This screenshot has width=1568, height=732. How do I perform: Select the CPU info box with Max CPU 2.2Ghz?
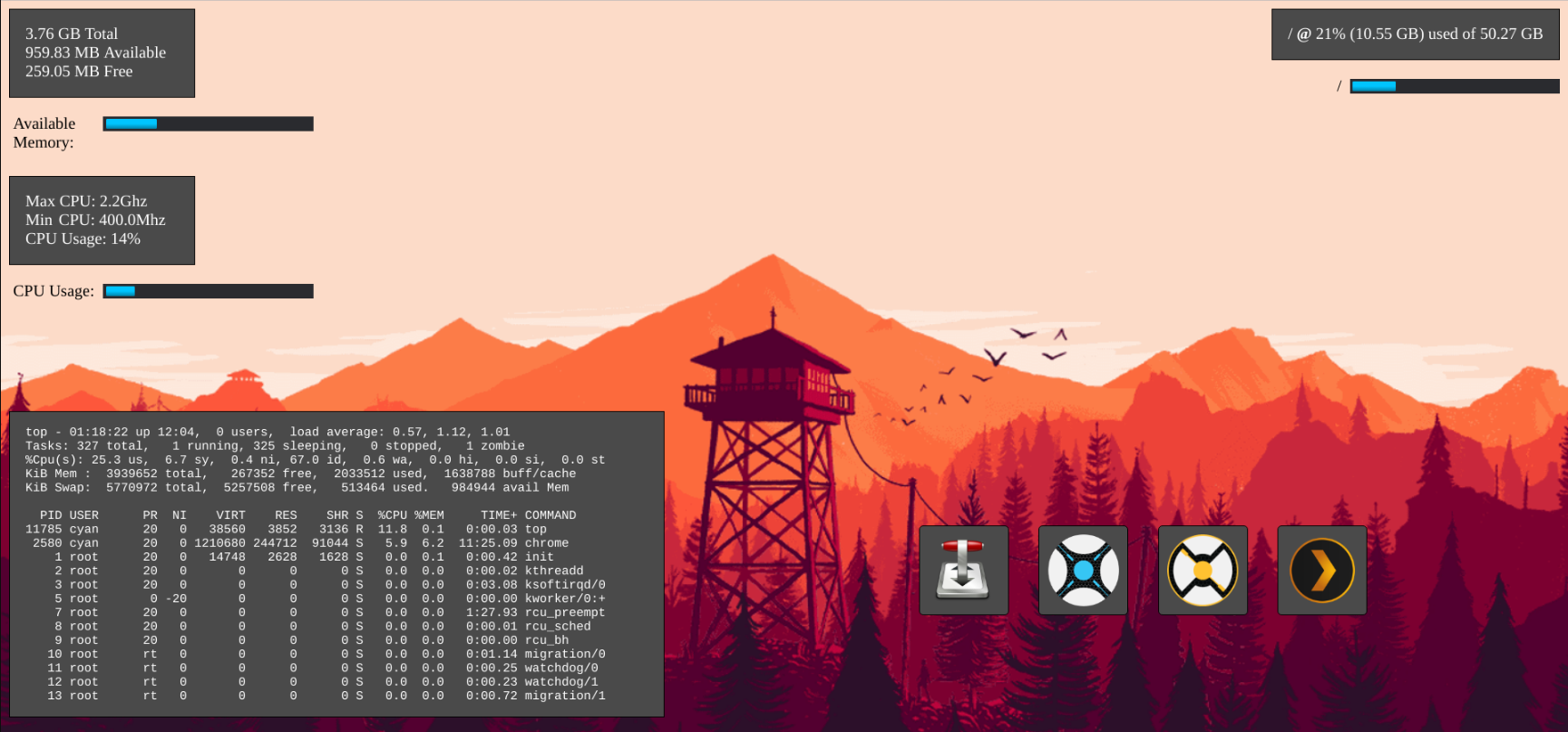click(x=102, y=220)
